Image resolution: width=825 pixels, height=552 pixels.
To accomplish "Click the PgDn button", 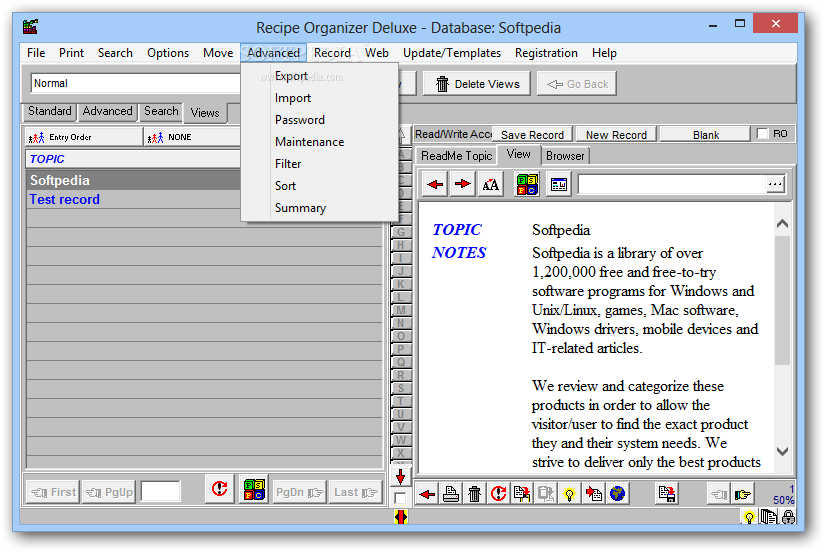I will click(x=299, y=493).
